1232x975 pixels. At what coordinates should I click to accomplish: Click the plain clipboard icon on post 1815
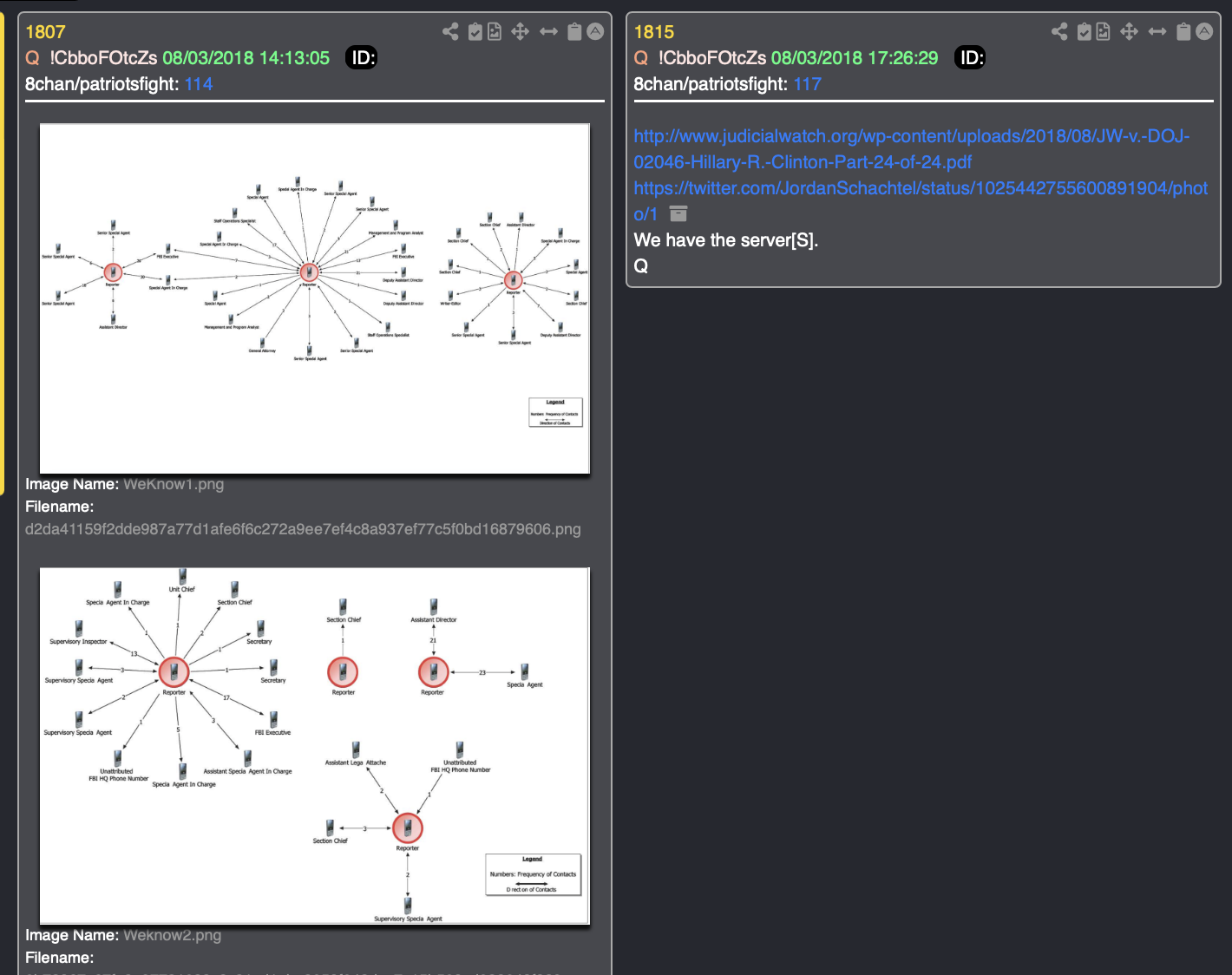pyautogui.click(x=1183, y=32)
